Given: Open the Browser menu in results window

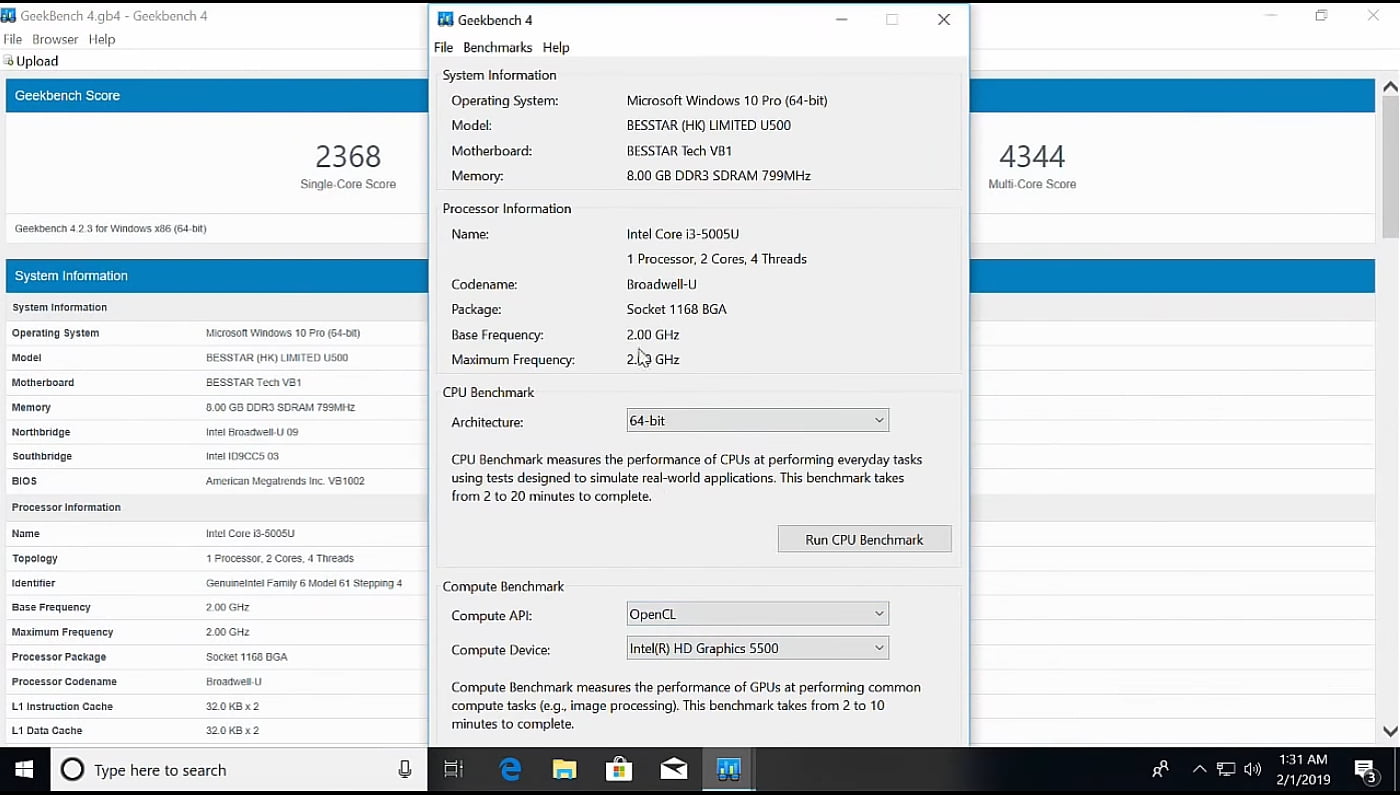Looking at the screenshot, I should click(55, 39).
